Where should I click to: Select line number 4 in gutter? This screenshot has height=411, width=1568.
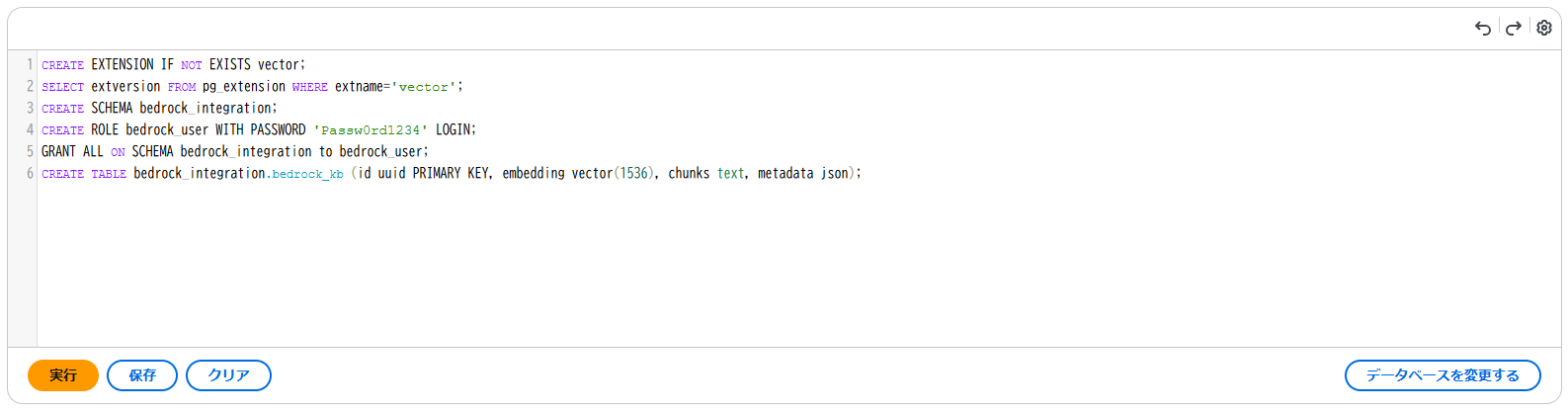point(30,129)
